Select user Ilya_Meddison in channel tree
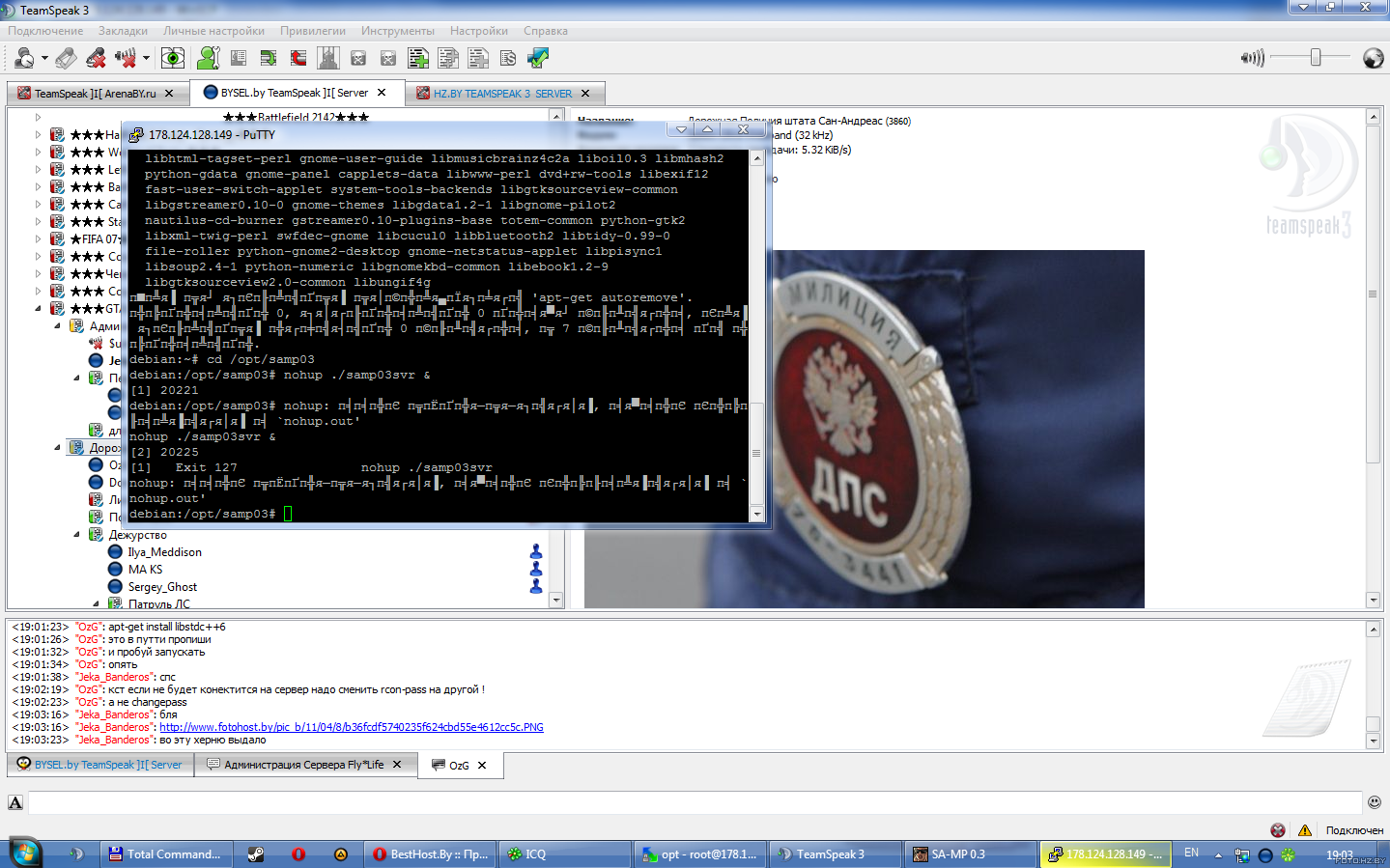This screenshot has width=1390, height=868. (x=164, y=552)
